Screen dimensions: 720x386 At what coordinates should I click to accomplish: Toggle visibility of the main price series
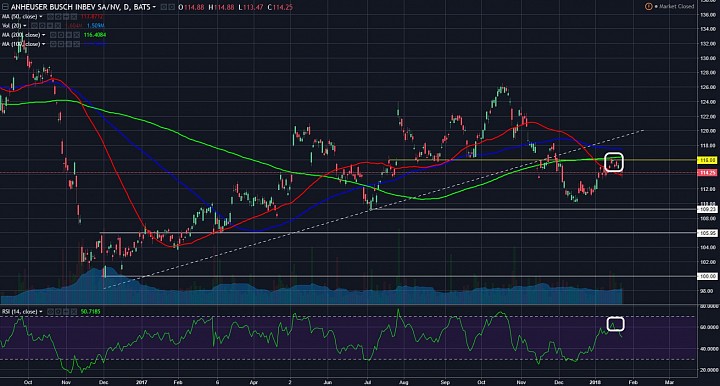pos(164,7)
